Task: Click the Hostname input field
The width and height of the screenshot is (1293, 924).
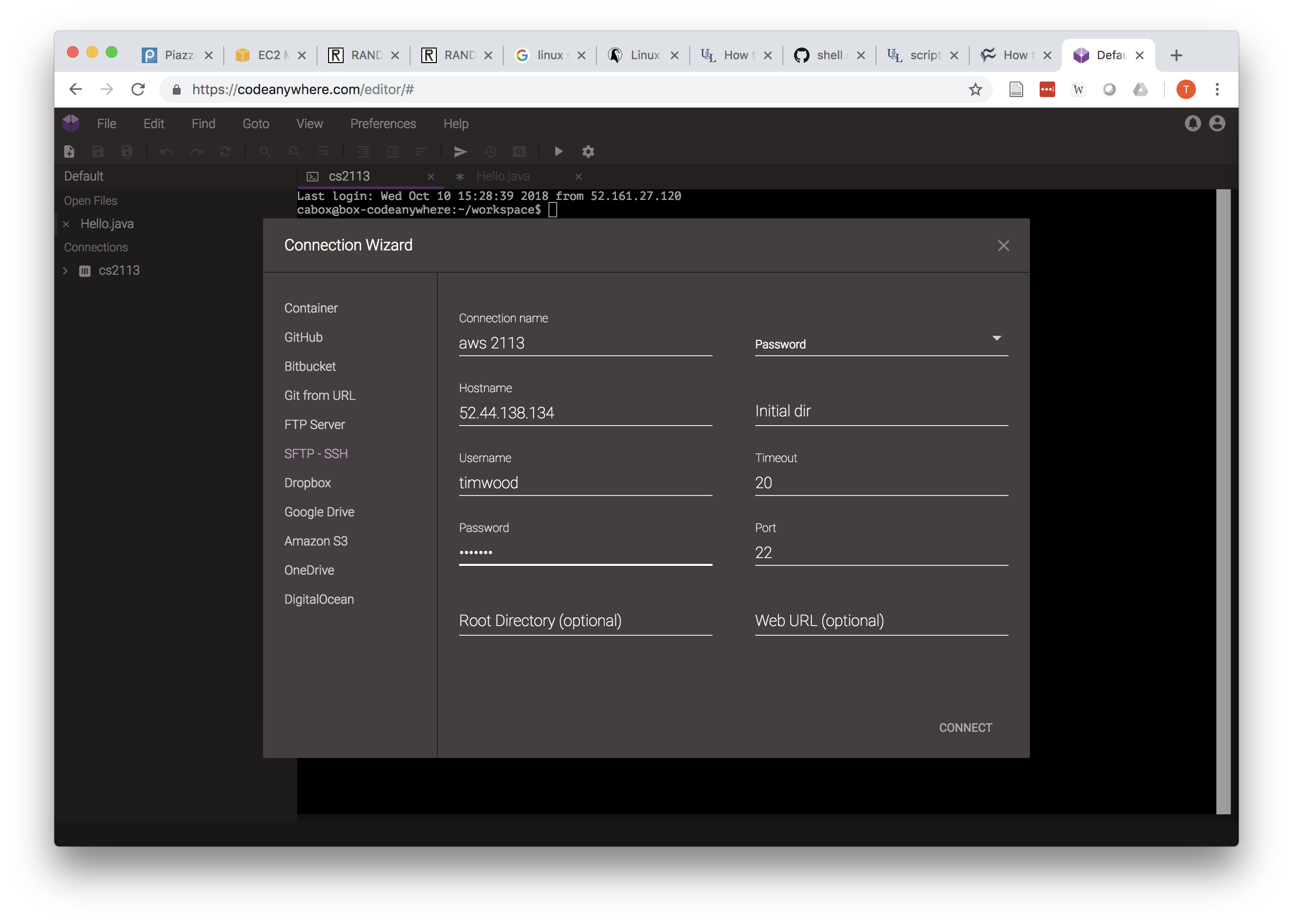Action: 586,413
